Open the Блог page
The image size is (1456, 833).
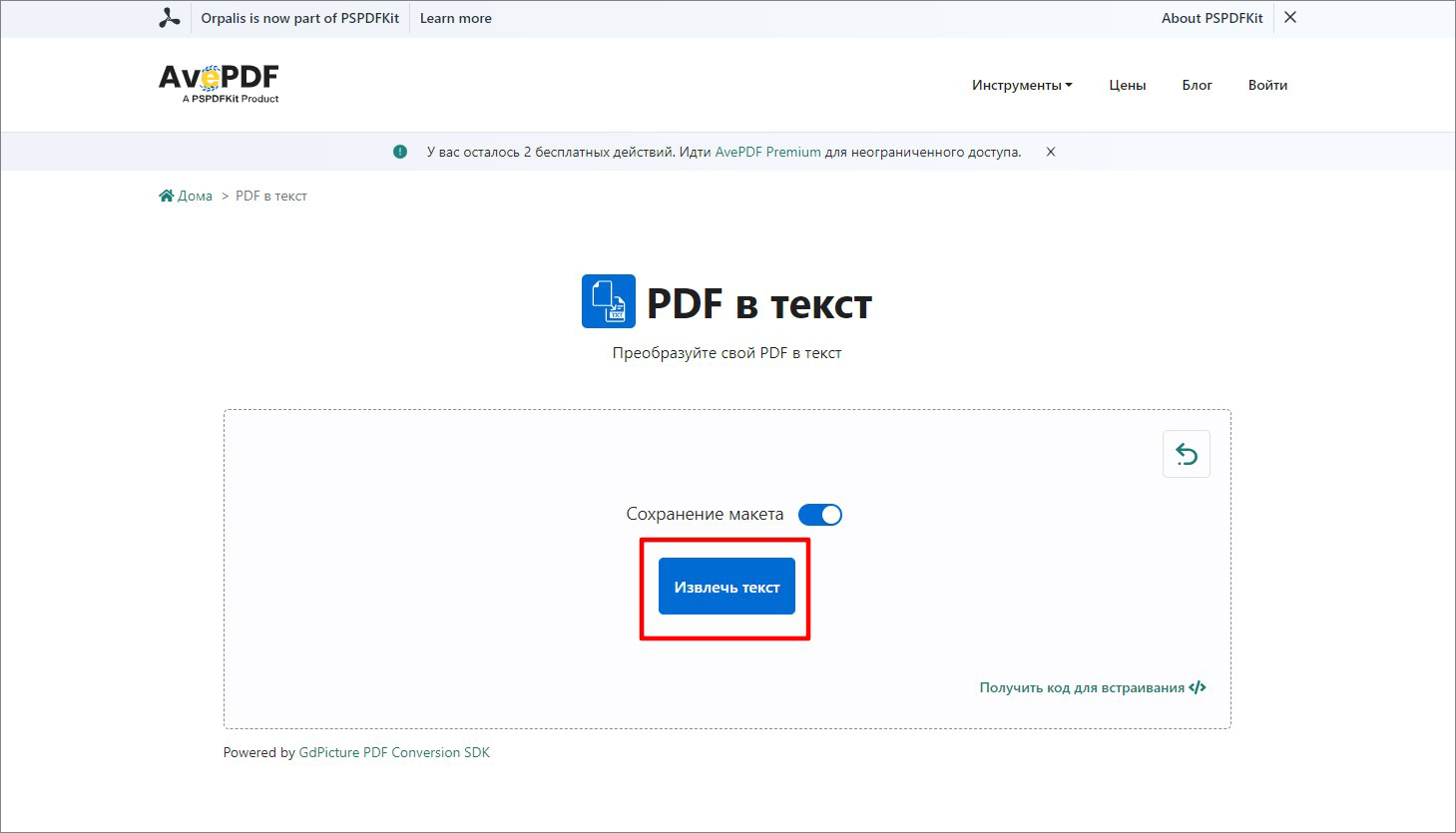(x=1198, y=85)
